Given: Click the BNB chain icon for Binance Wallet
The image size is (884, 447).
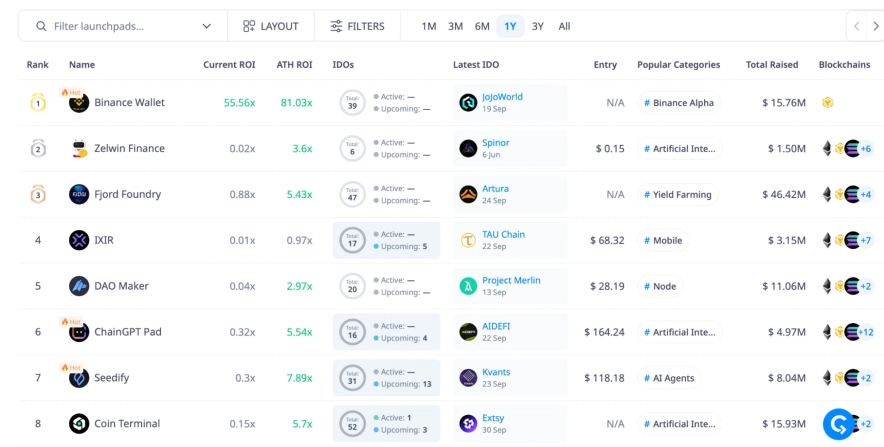Looking at the screenshot, I should pos(828,102).
